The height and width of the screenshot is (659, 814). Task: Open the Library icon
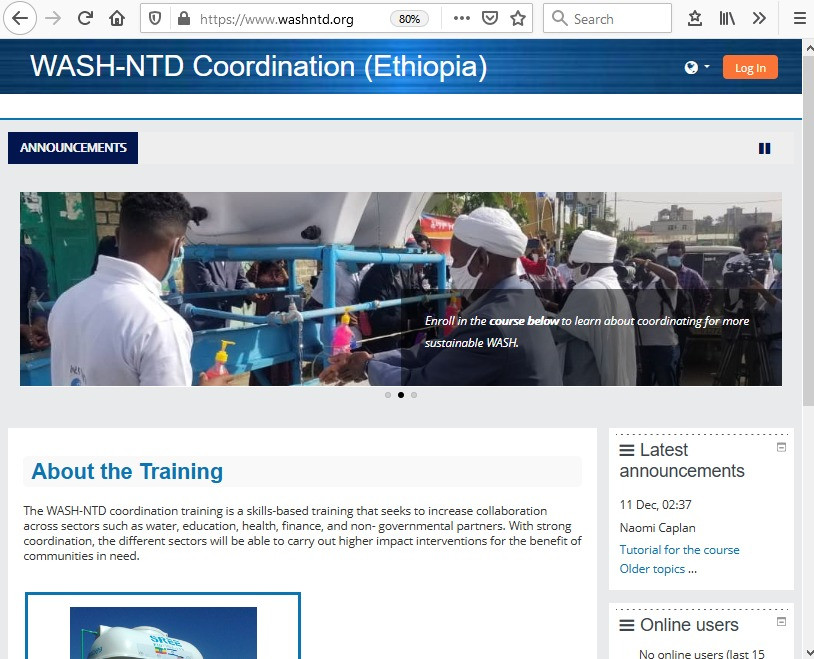727,19
